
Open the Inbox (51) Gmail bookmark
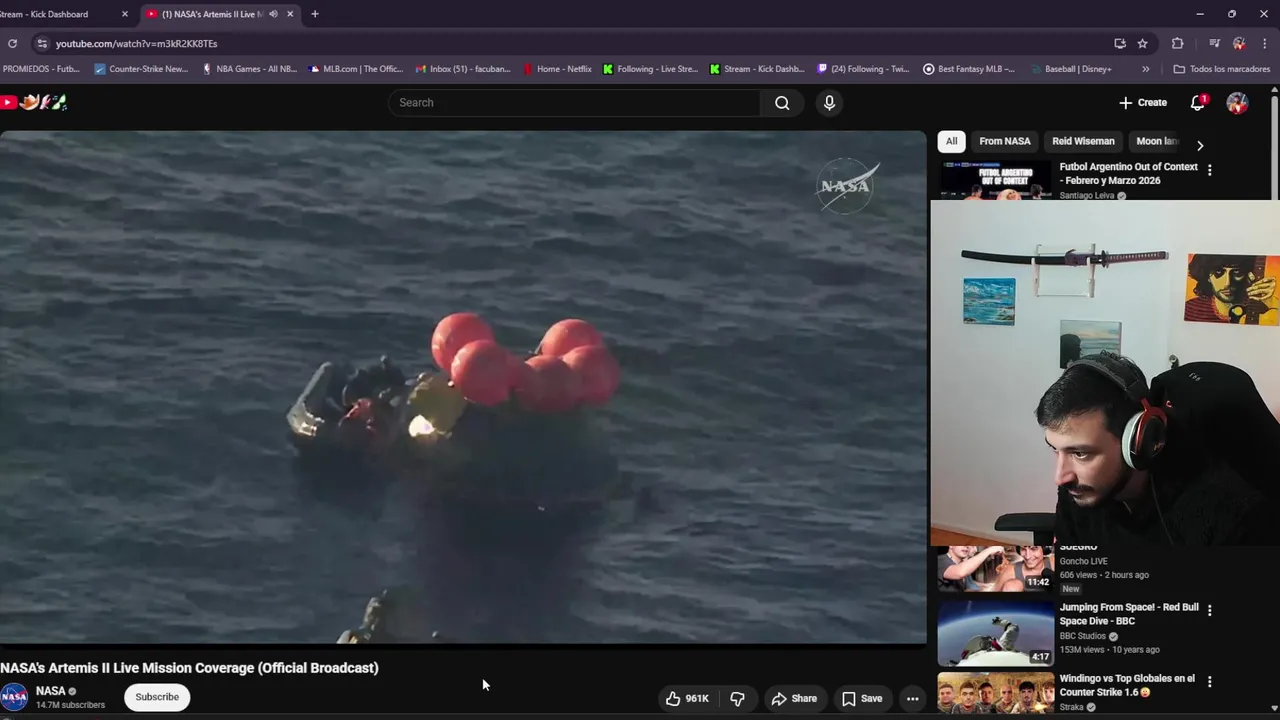(463, 69)
